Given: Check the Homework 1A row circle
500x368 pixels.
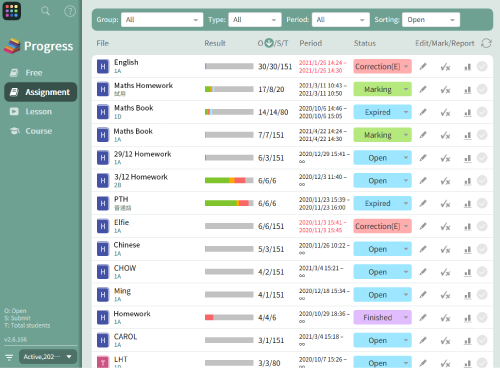Looking at the screenshot, I should [x=482, y=317].
